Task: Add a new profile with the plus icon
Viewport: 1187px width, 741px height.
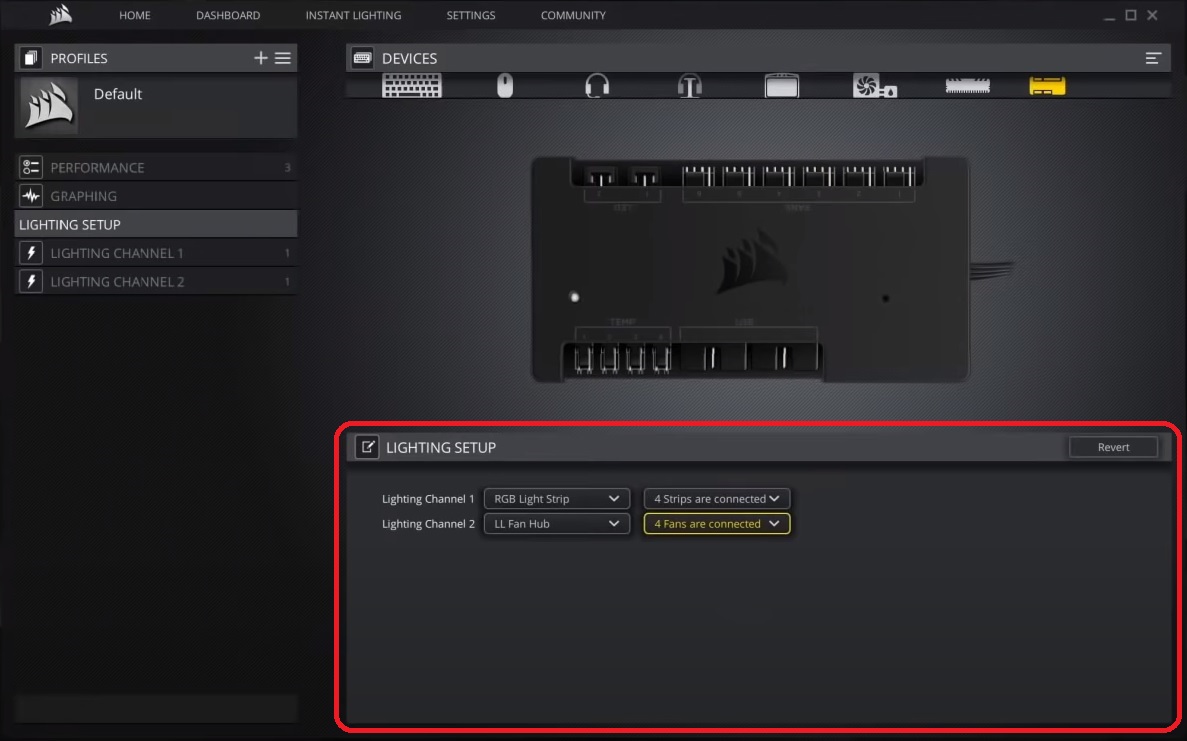Action: (260, 57)
